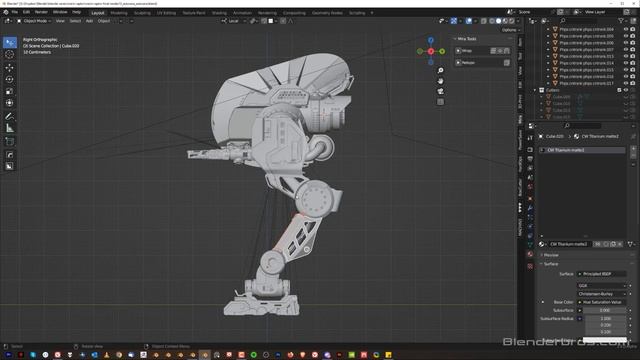Hide the object ending in .004 in outliner
Screen dimensions: 640x360
point(626,29)
